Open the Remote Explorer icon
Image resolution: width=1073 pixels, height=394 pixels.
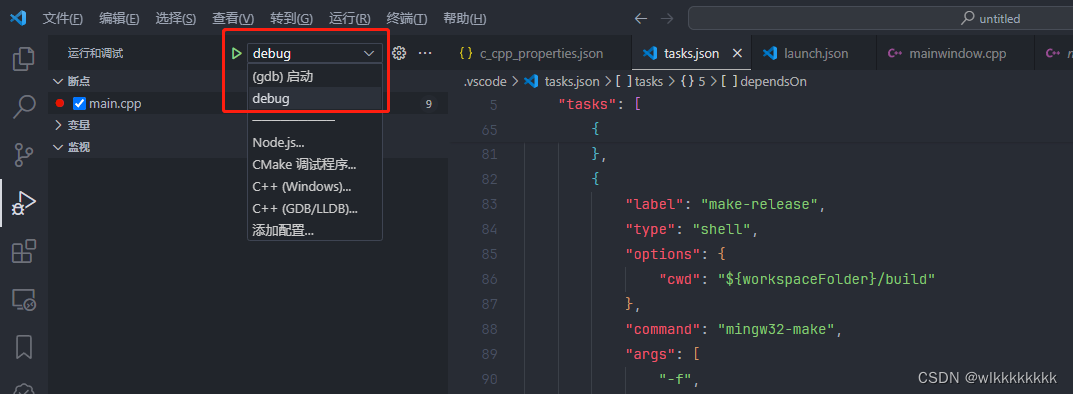tap(24, 299)
